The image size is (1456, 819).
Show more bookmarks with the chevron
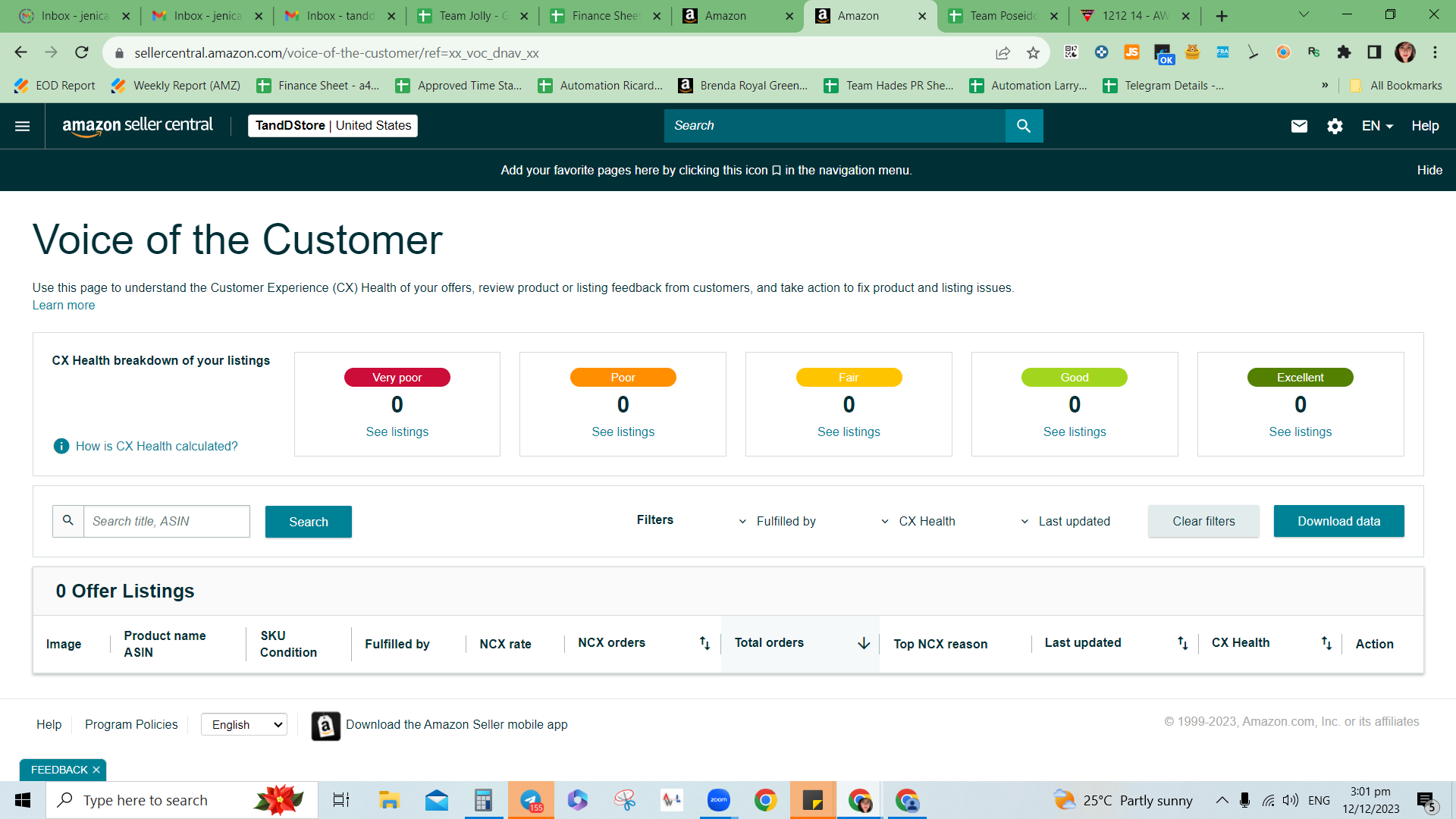[1325, 85]
